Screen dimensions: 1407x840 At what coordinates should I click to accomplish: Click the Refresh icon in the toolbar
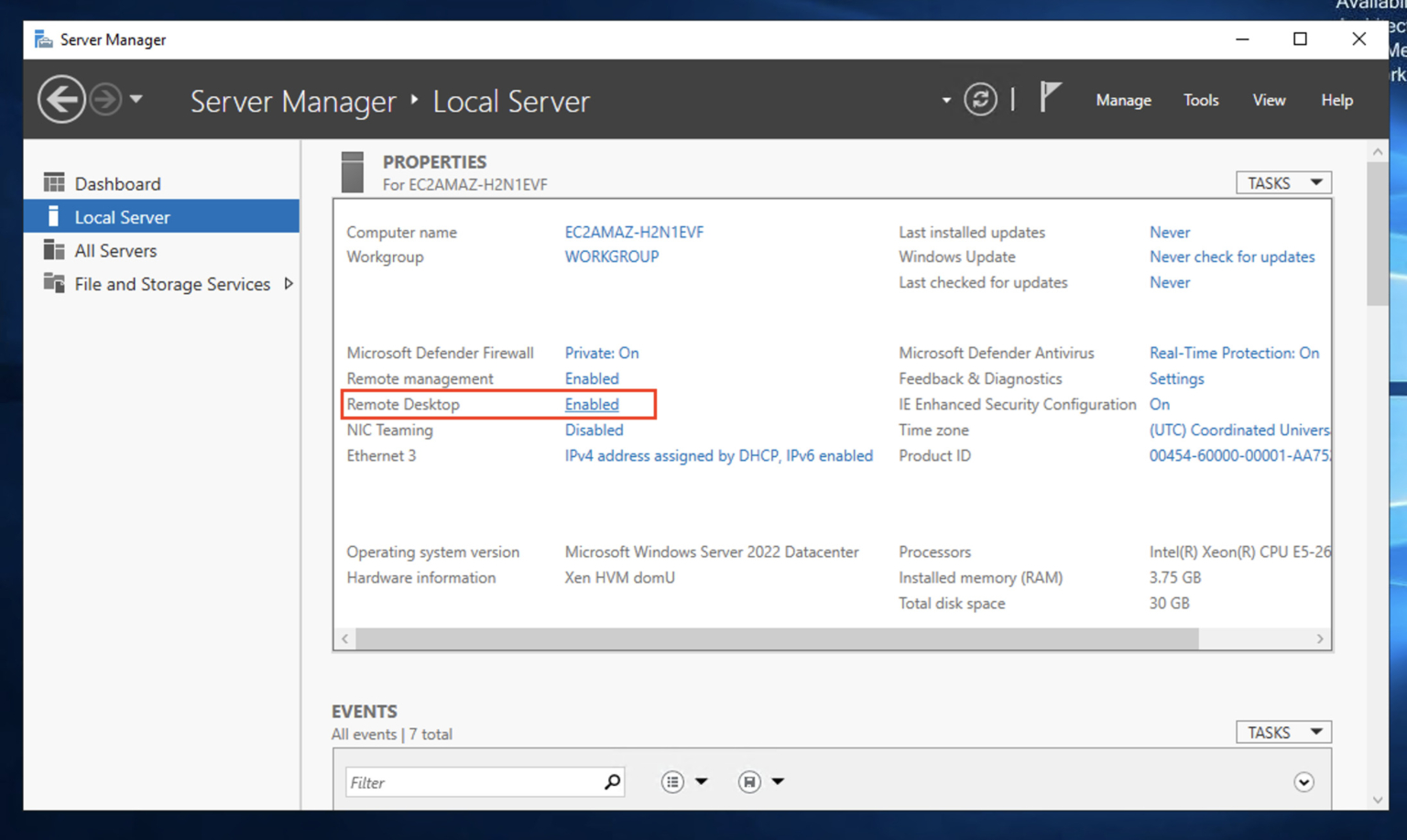(980, 100)
